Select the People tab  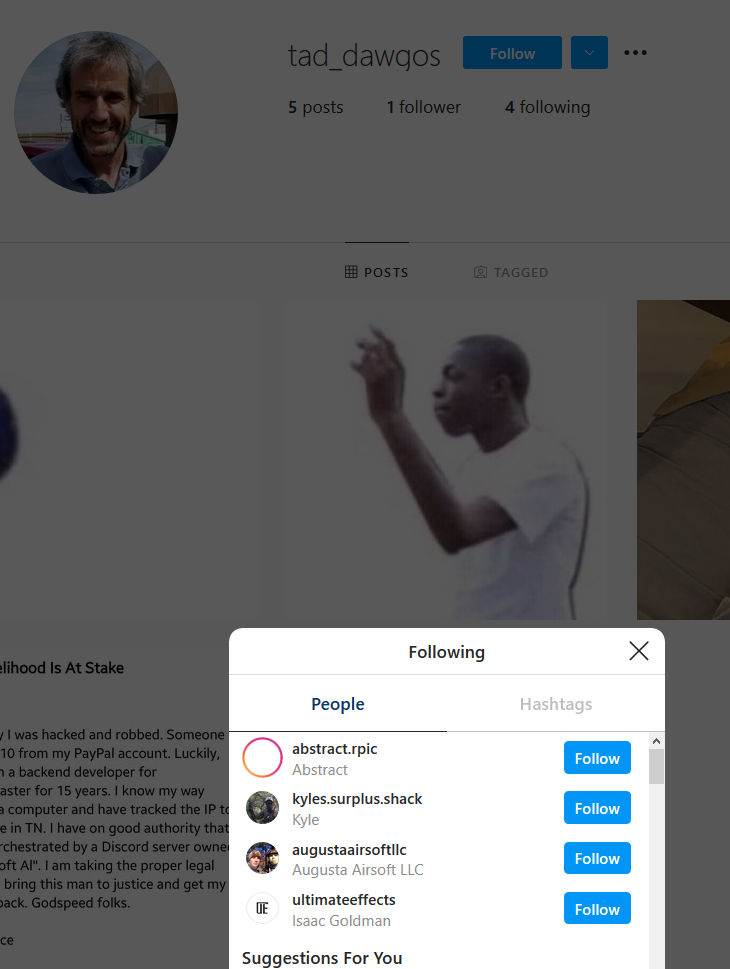pos(337,704)
